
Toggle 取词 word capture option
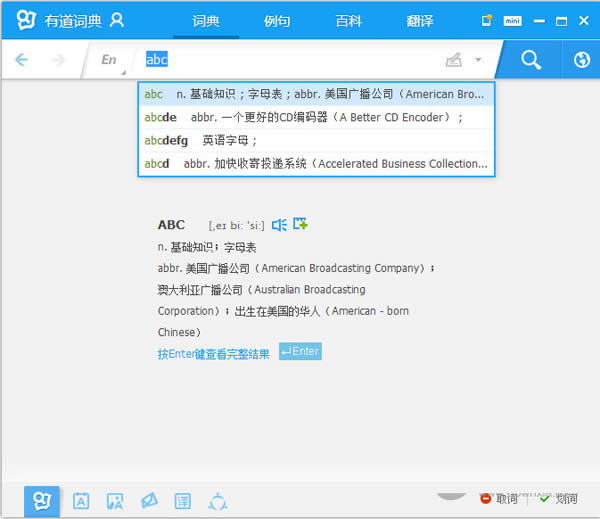tap(500, 498)
